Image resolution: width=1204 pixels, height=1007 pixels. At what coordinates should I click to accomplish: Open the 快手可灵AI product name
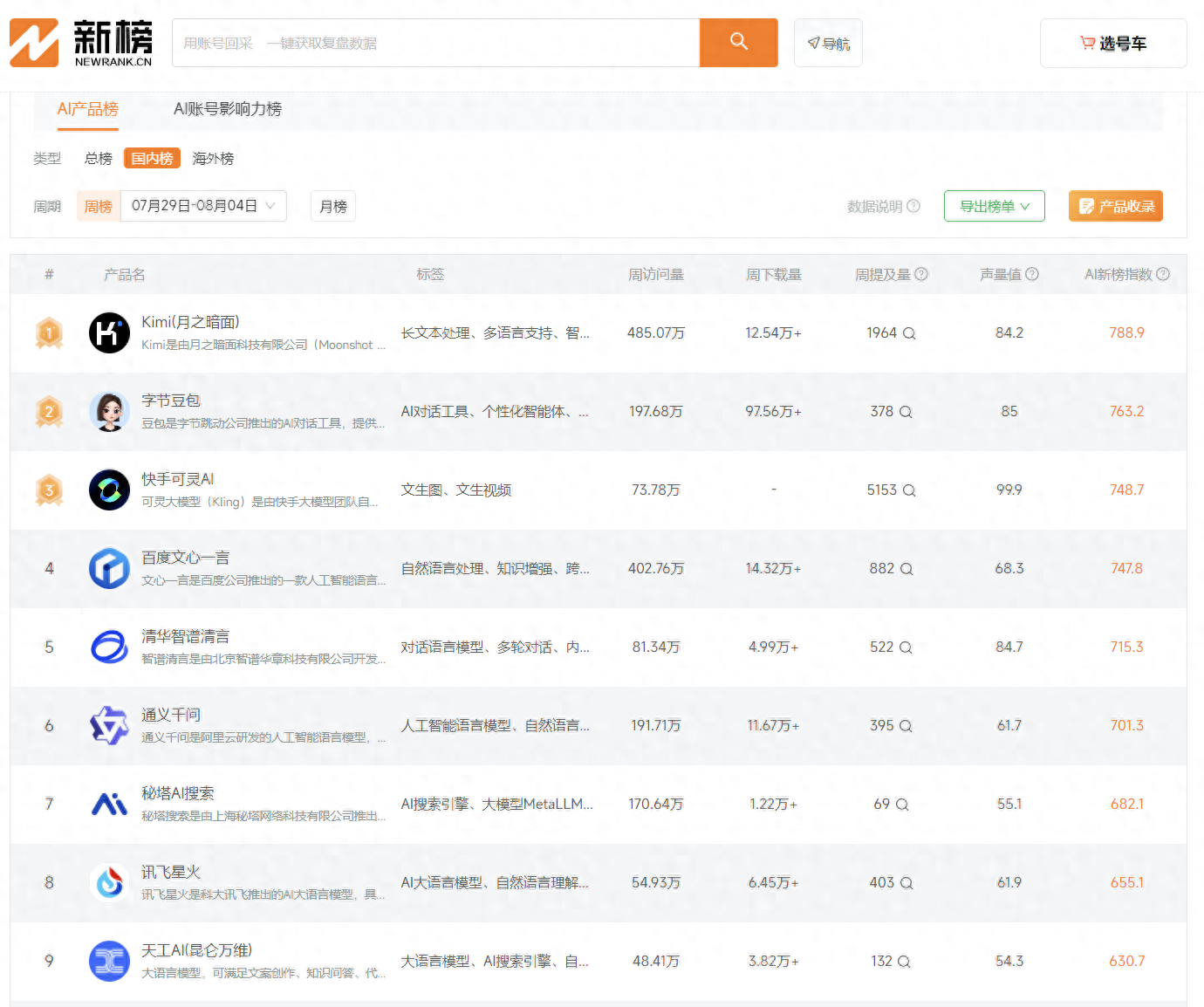click(x=178, y=479)
